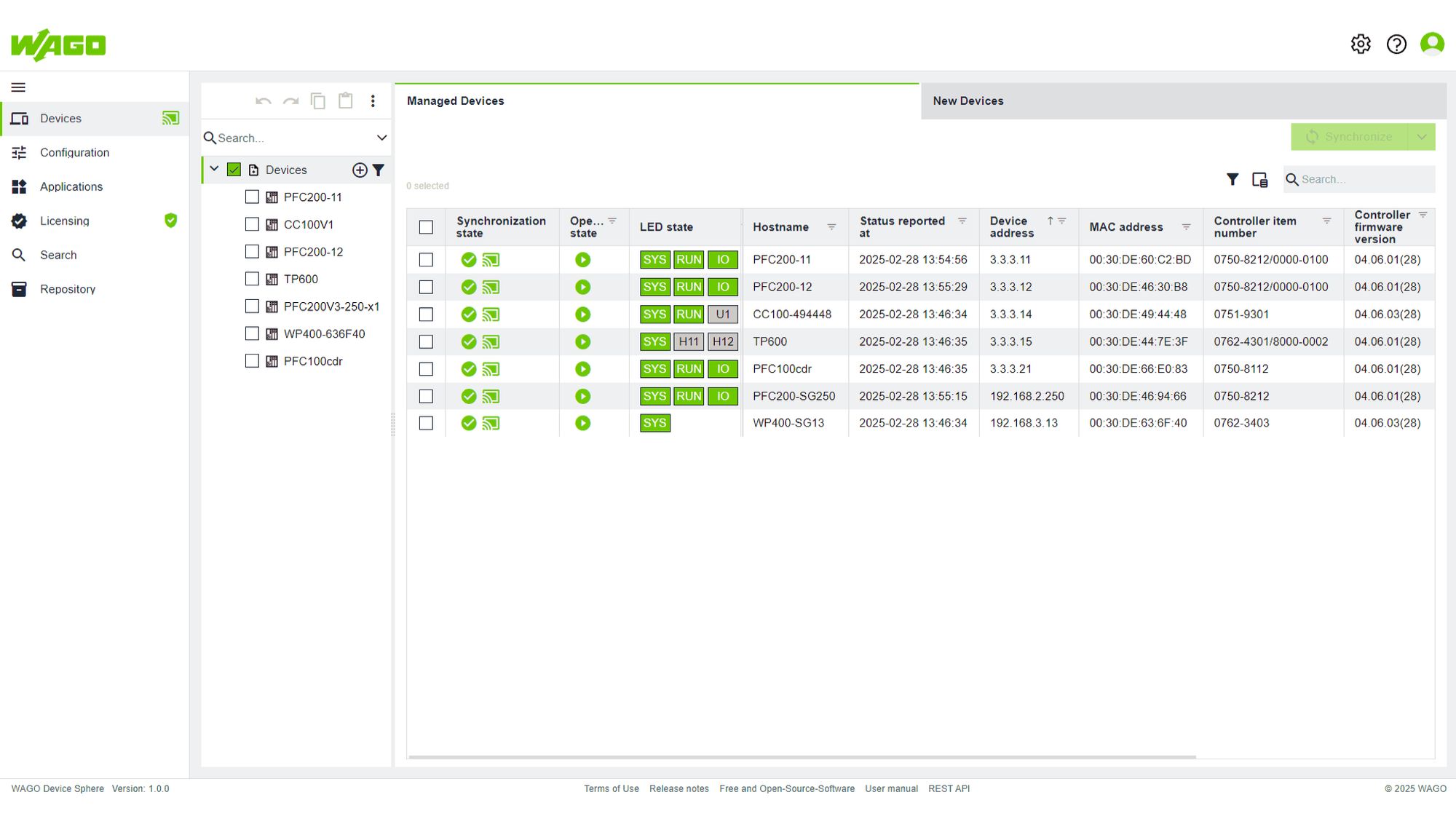Check the WP400-636F40 tree checkbox
This screenshot has height=819, width=1456.
(252, 334)
